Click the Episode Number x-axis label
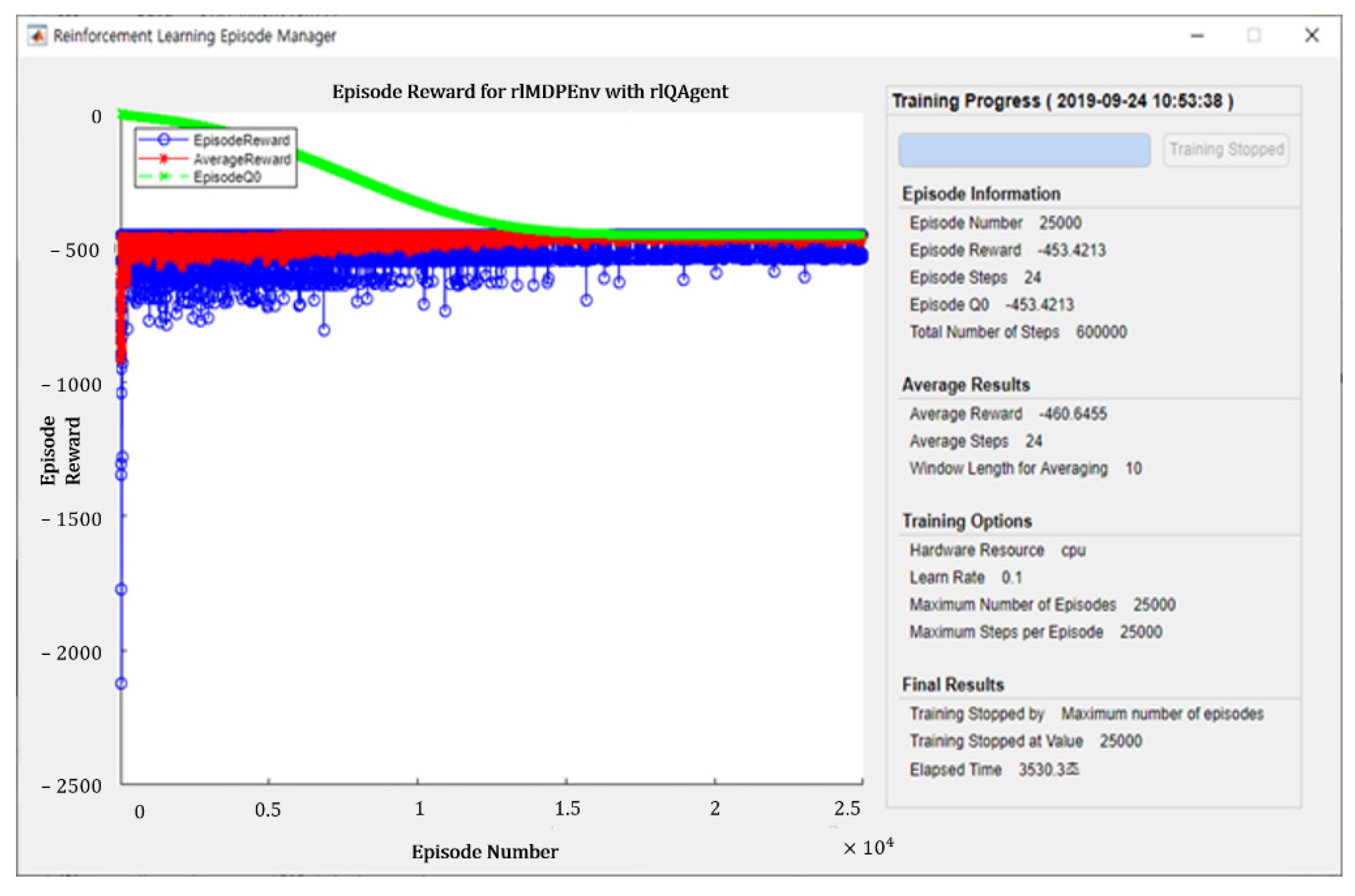Viewport: 1355px width, 896px height. [x=484, y=852]
